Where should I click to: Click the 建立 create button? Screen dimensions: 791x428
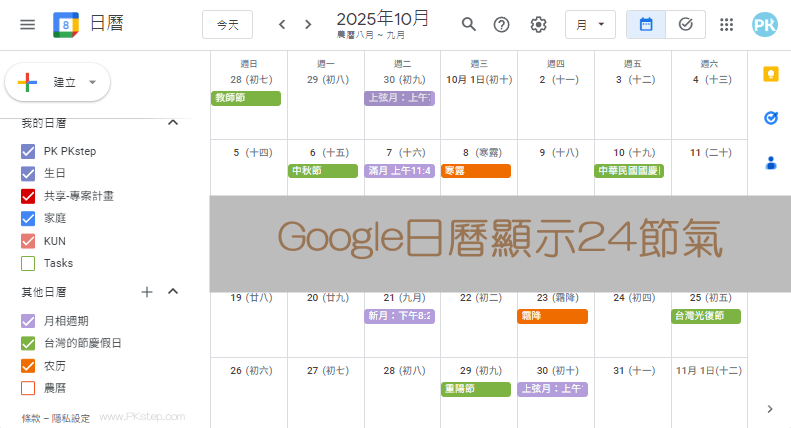(x=57, y=82)
